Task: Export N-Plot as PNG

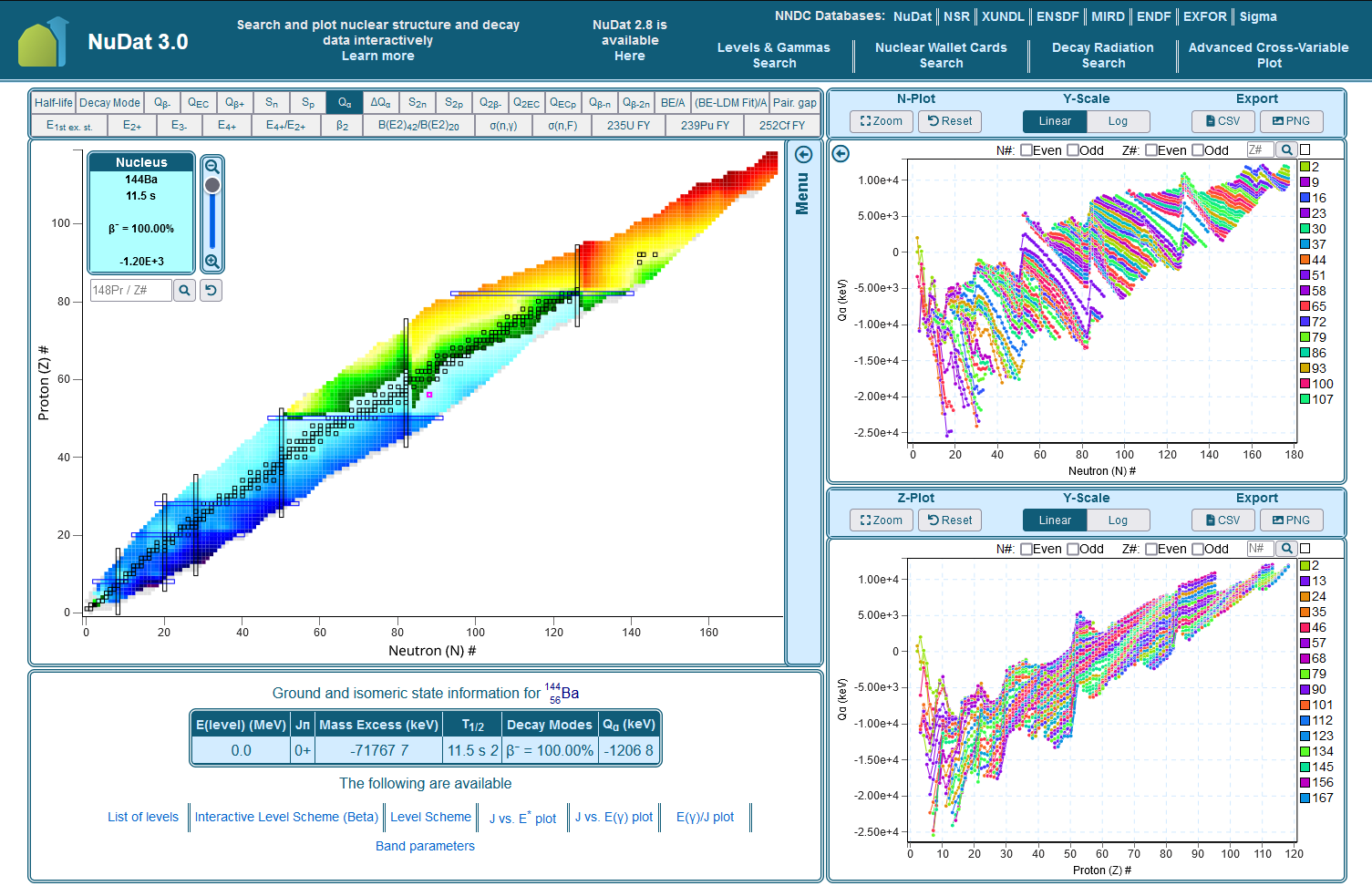Action: coord(1291,121)
